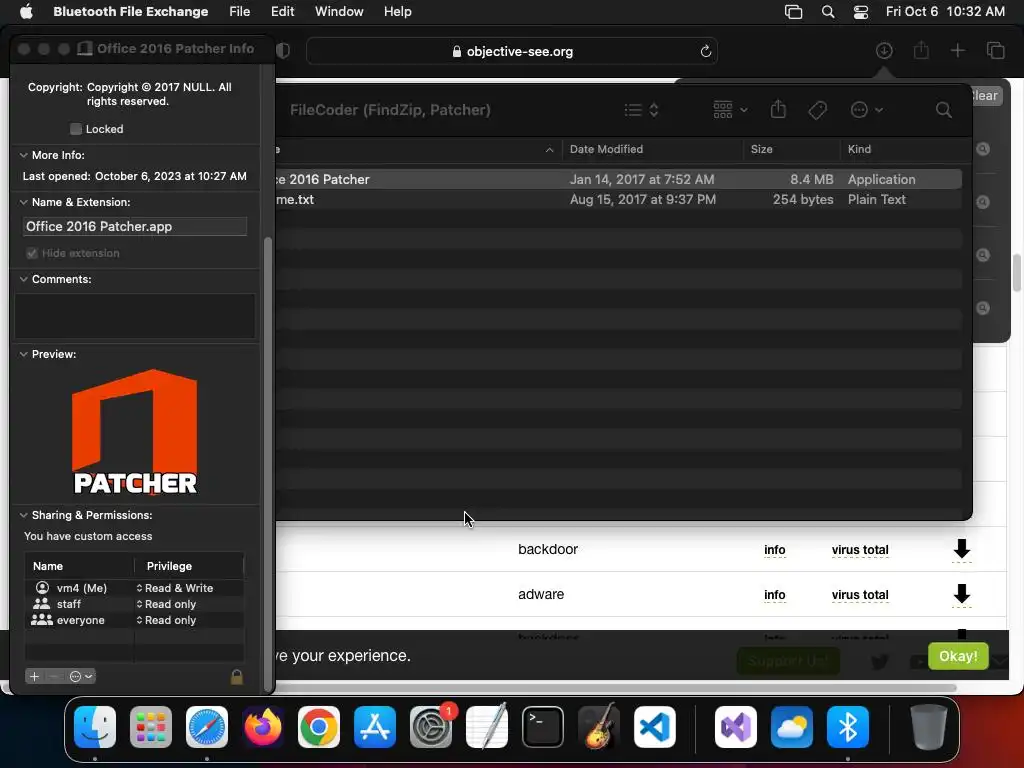Open Bluetooth File Exchange in Dock
1024x768 pixels.
pos(848,727)
